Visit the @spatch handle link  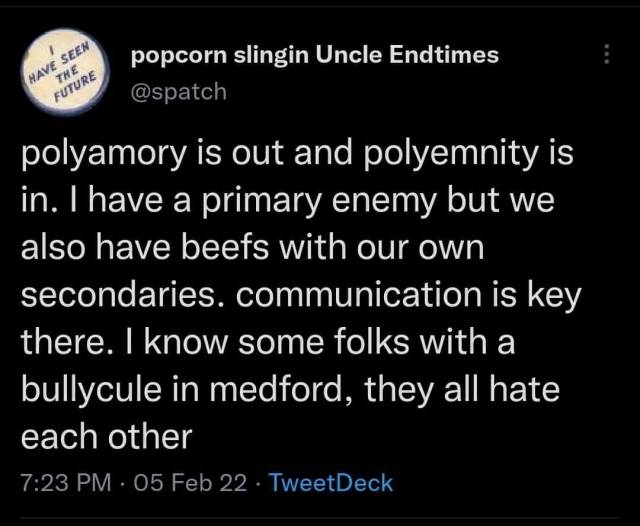179,91
